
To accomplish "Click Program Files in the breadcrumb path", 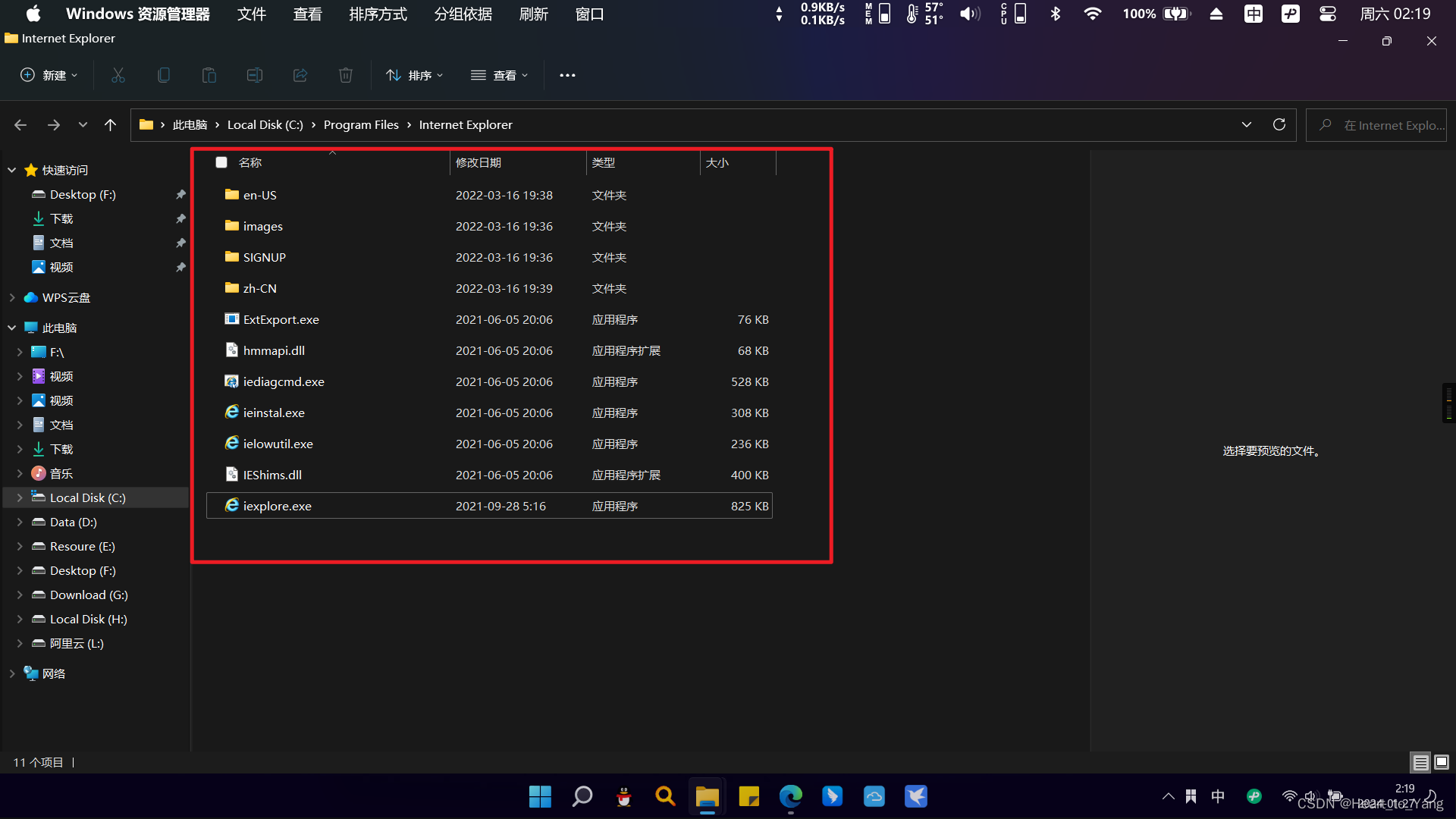I will [361, 124].
